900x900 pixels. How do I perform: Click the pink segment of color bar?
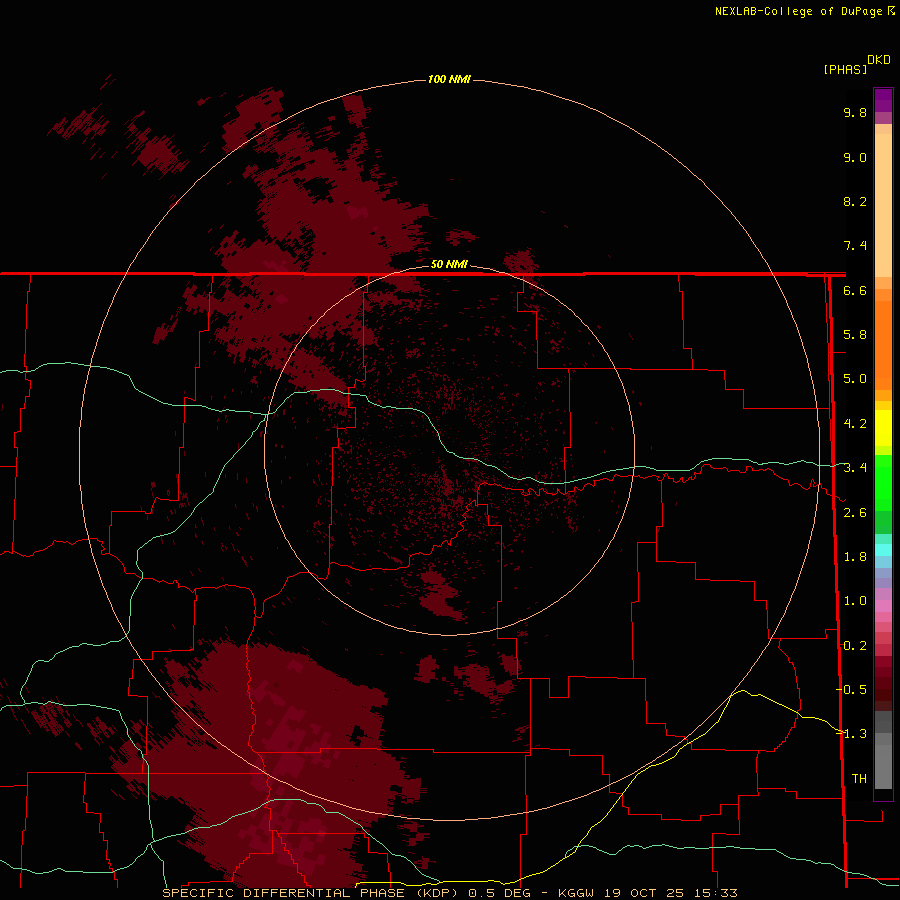[x=883, y=607]
